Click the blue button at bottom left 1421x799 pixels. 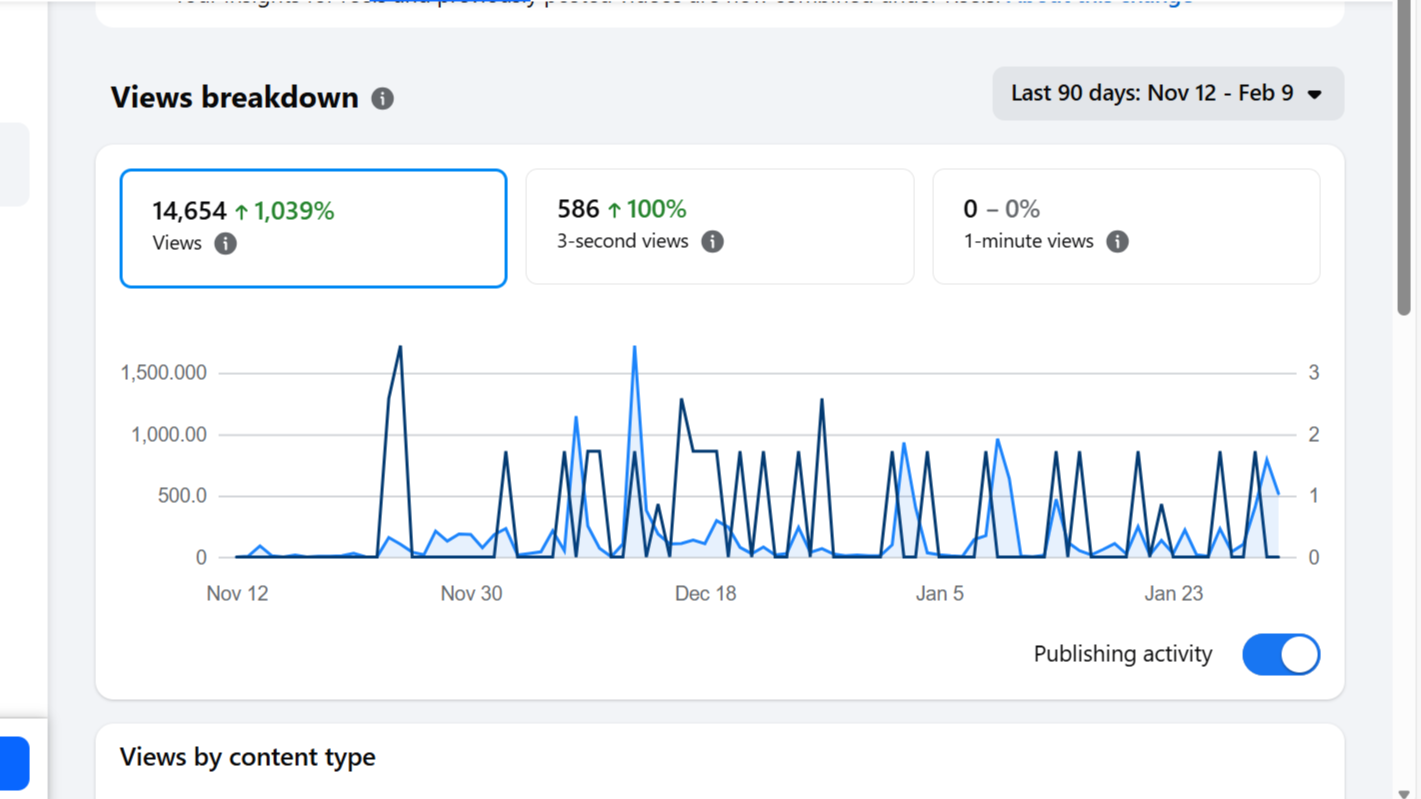(14, 763)
